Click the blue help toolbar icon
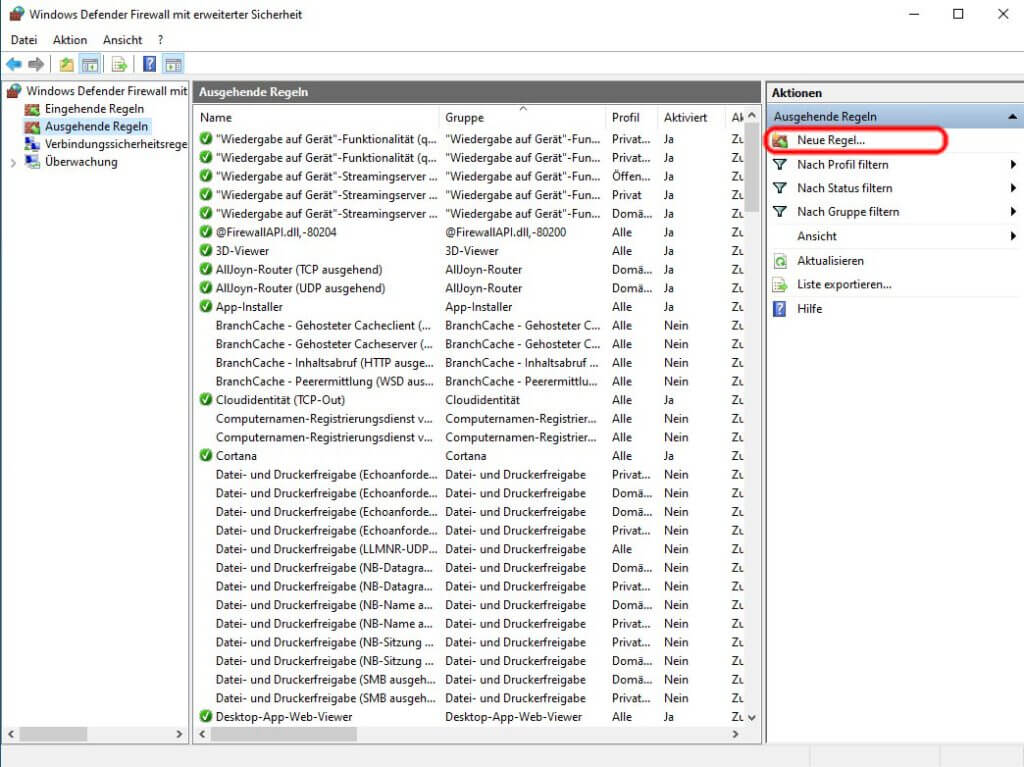1024x767 pixels. coord(150,64)
